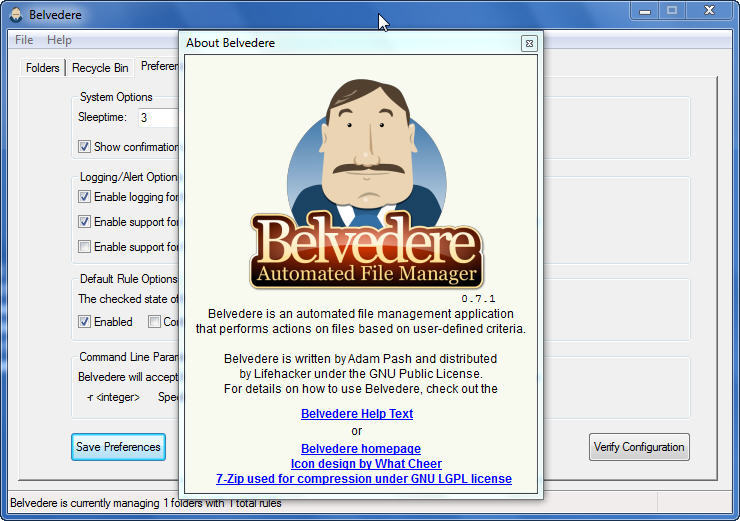The height and width of the screenshot is (521, 740).
Task: Click the -r <integer> parameter text
Action: 114,397
